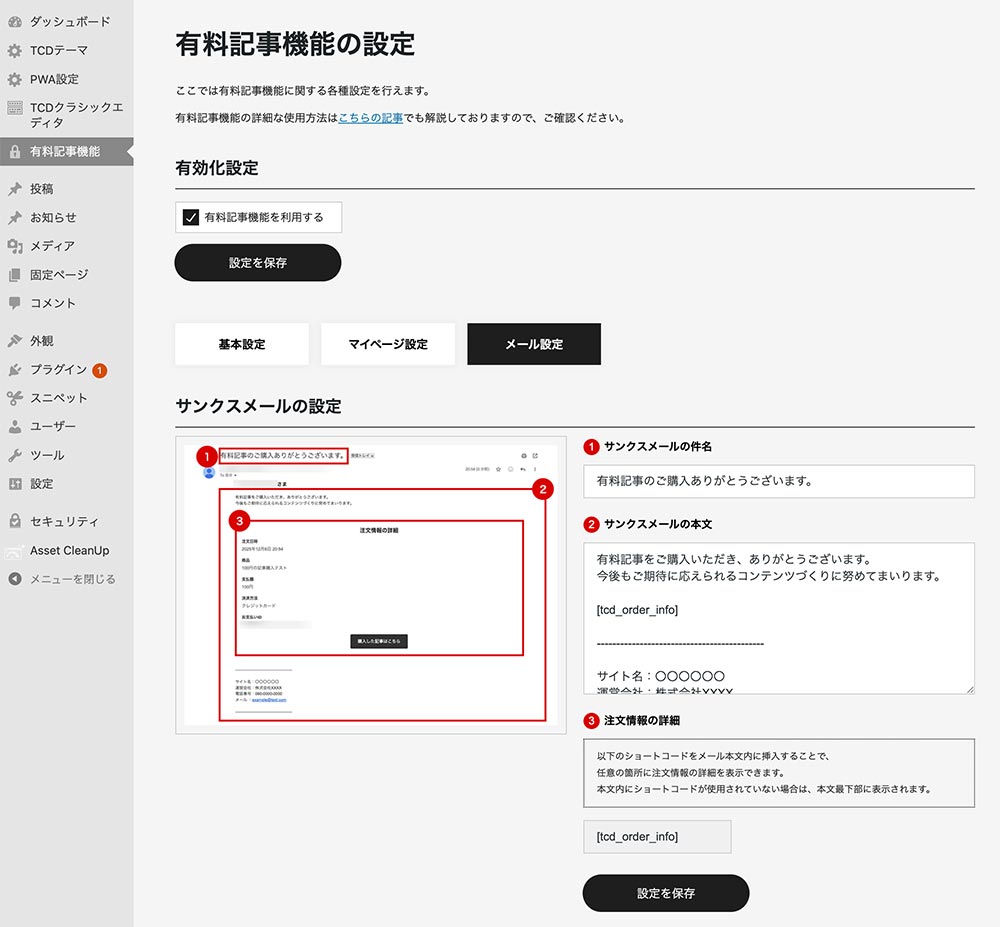Click the Dashboard gauge icon in sidebar
1000x927 pixels.
pyautogui.click(x=14, y=21)
